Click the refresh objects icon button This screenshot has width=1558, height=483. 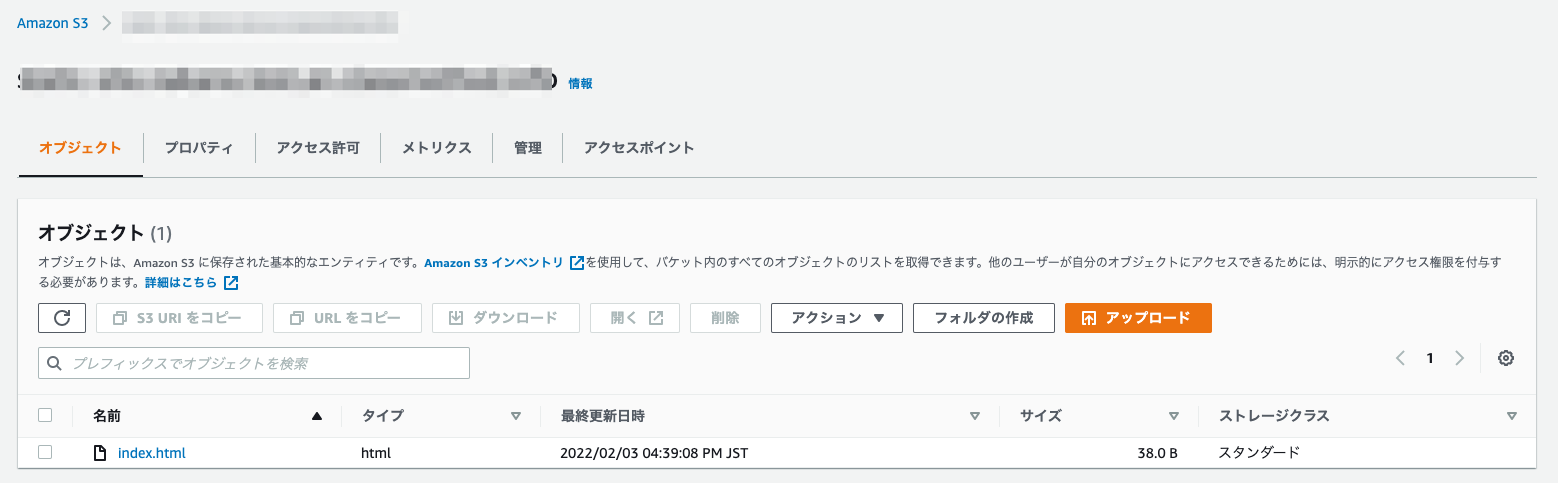pos(62,318)
